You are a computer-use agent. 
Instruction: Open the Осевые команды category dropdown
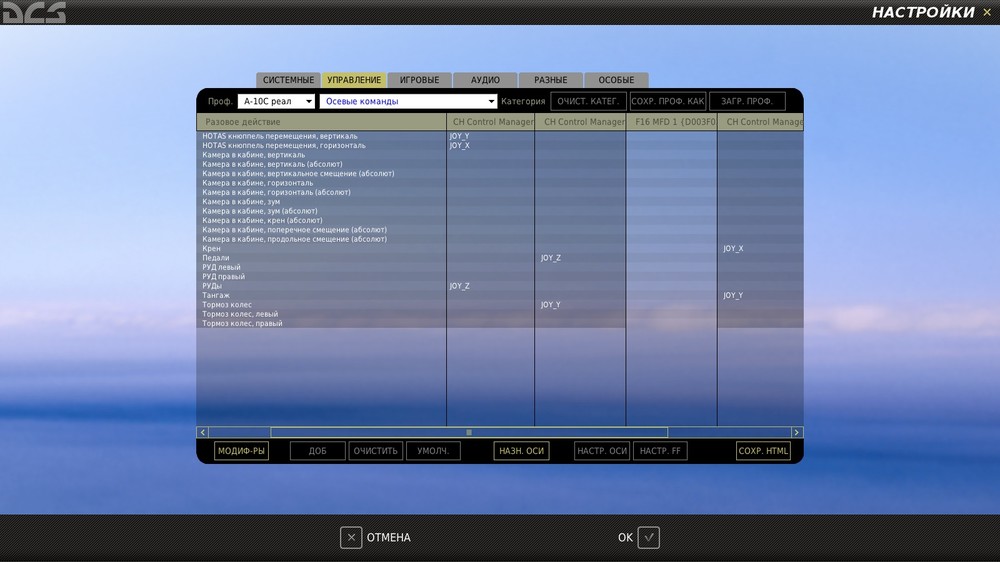(x=408, y=101)
